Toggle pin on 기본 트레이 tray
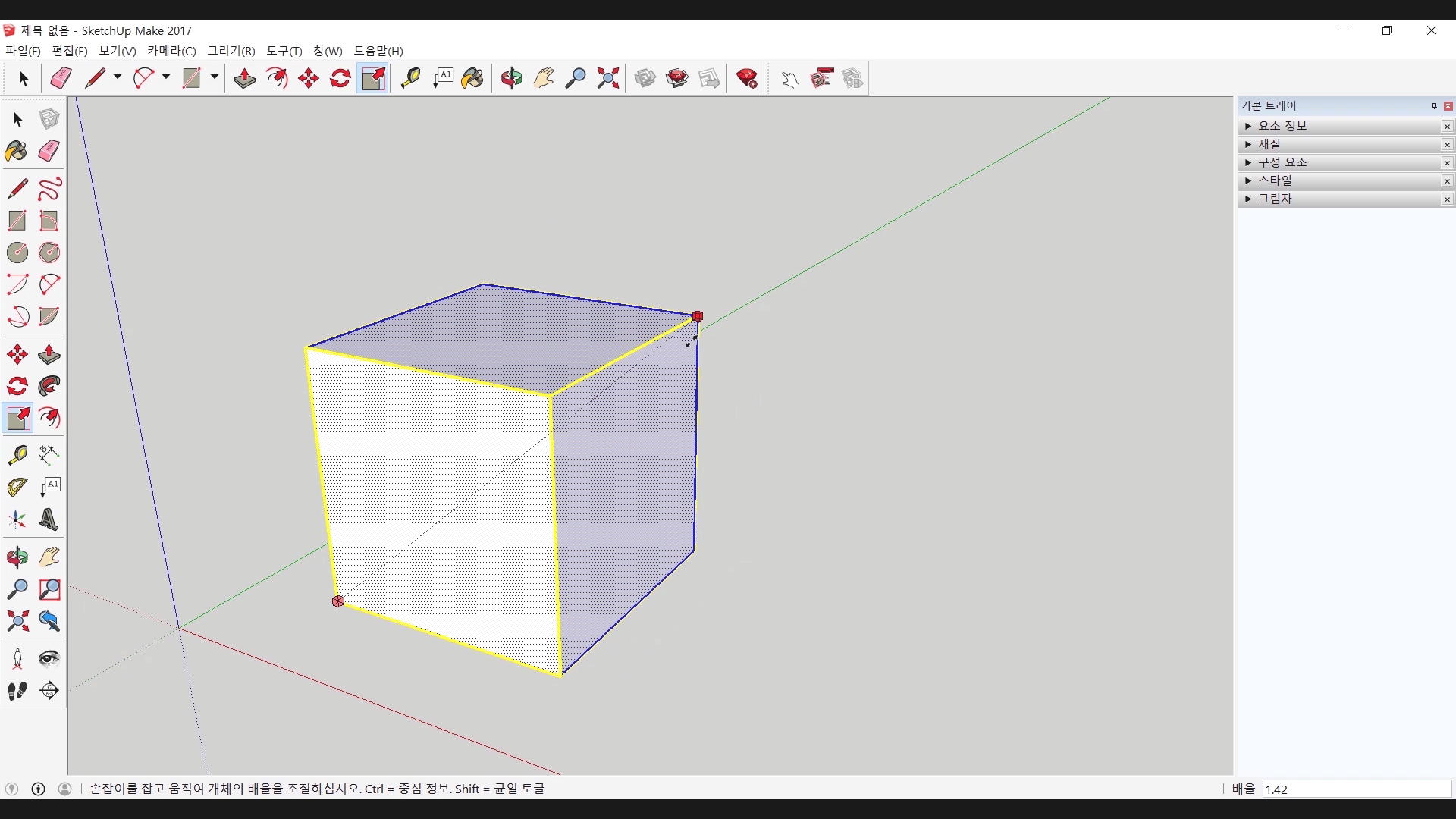 click(1434, 105)
